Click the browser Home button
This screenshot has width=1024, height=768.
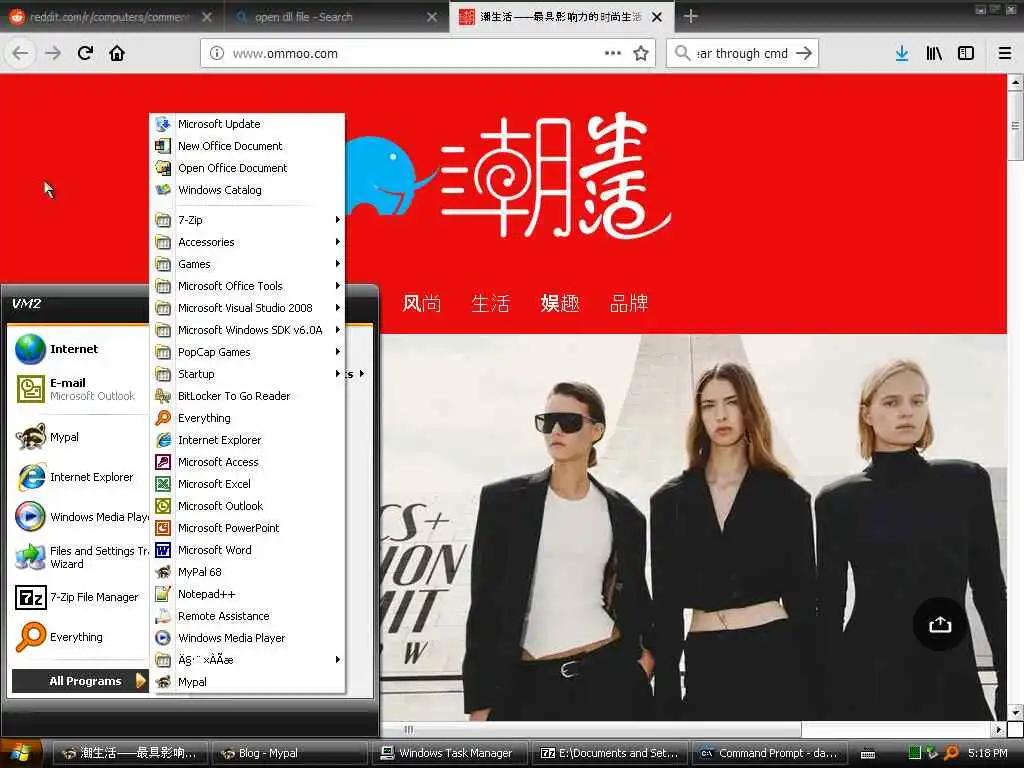click(x=117, y=54)
